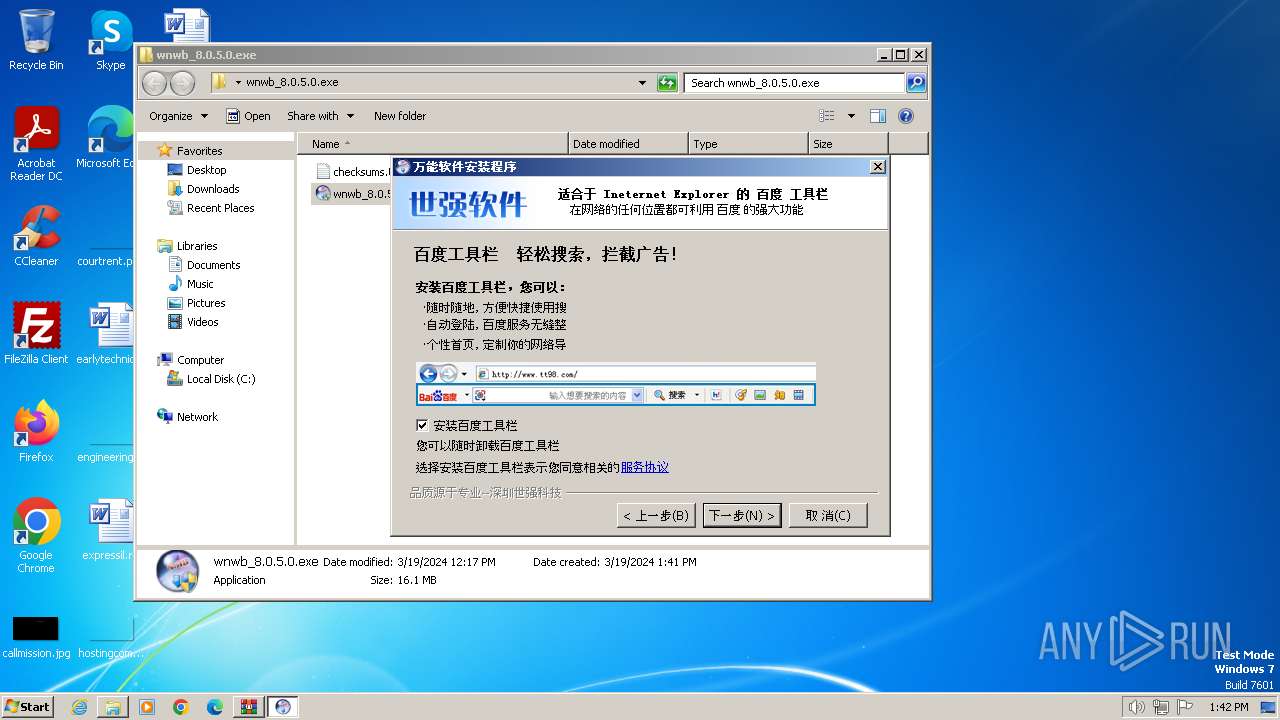The height and width of the screenshot is (720, 1280).
Task: Switch to installer taskbar button
Action: click(283, 707)
